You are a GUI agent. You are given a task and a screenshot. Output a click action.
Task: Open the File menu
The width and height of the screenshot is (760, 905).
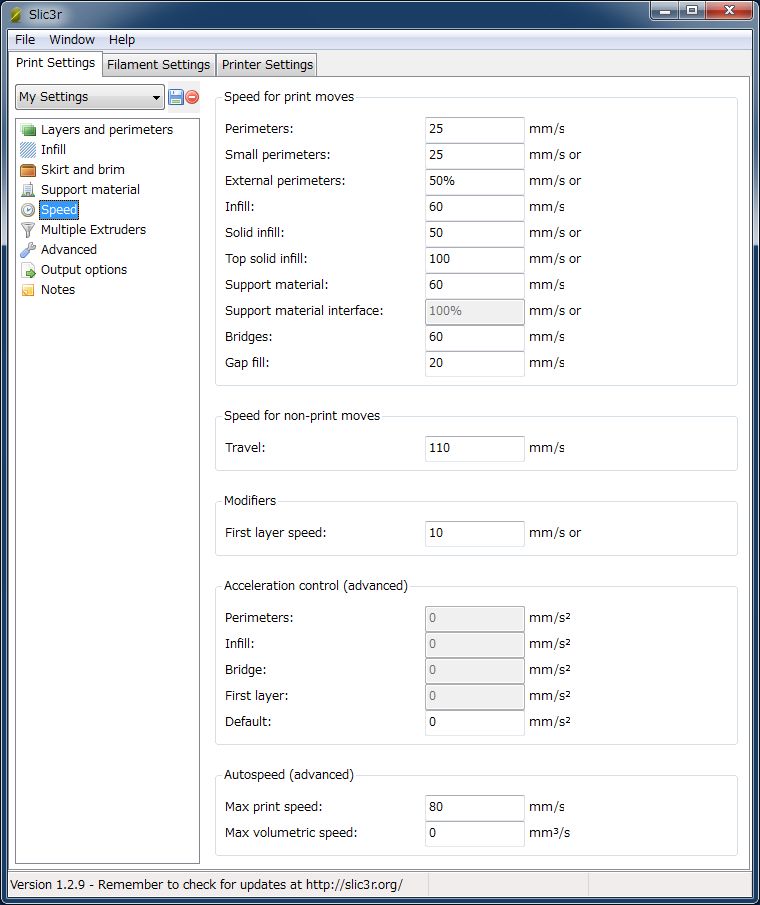[25, 40]
